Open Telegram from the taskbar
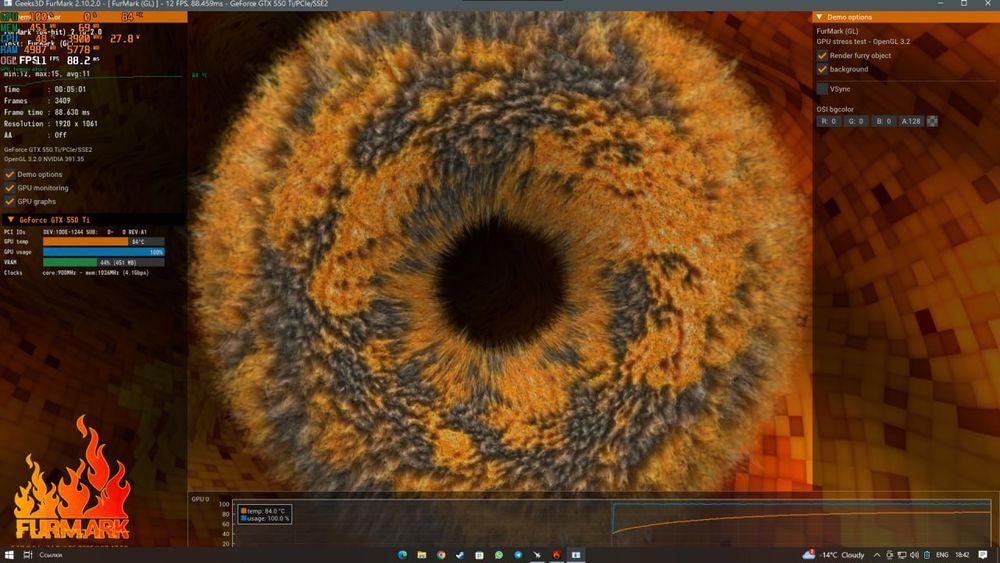 518,555
